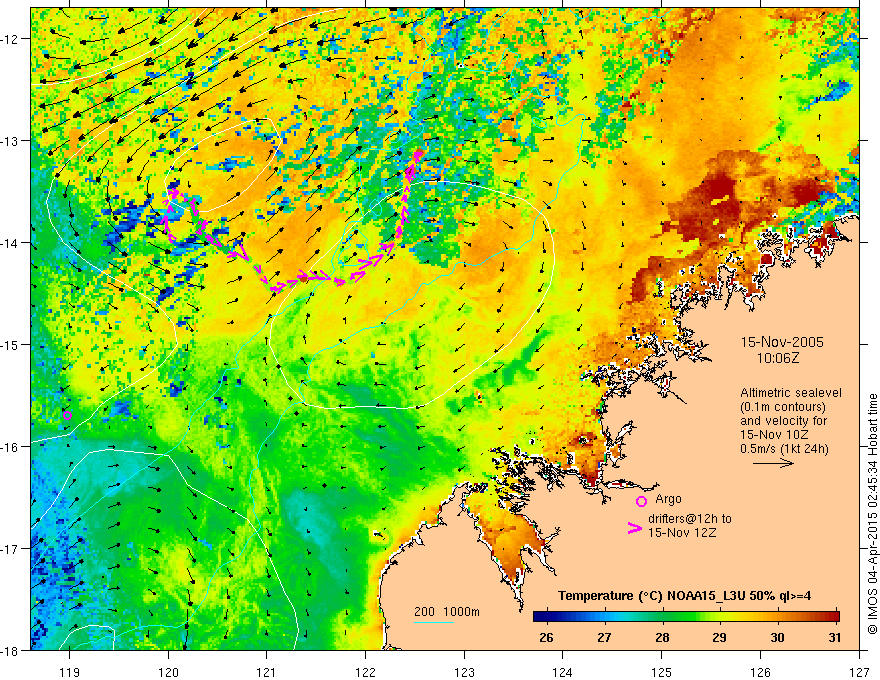Image resolution: width=880 pixels, height=680 pixels.
Task: Click the dark blue end of temperature color bar
Action: [540, 617]
